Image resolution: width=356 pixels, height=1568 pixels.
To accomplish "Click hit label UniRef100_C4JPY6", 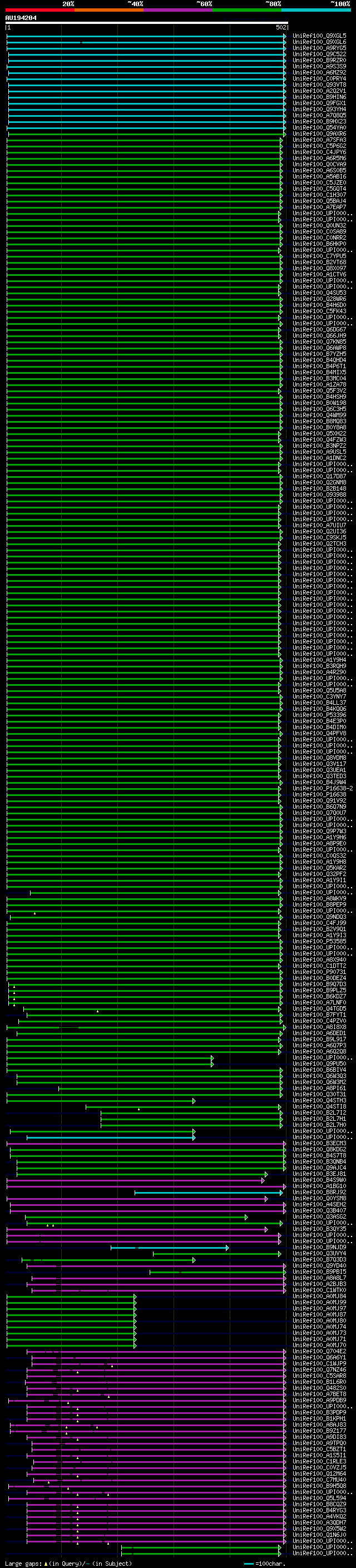I will 319,152.
